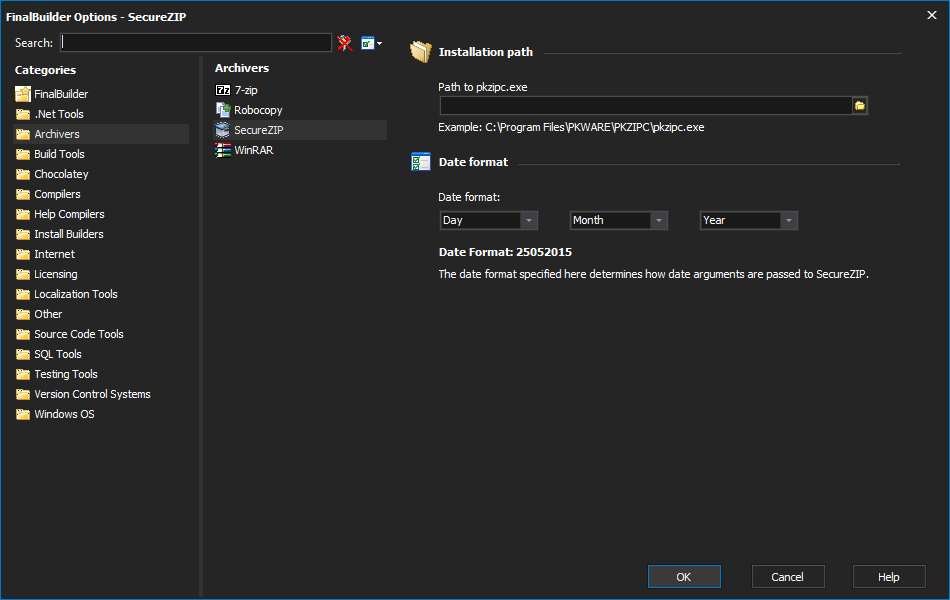Select the FinalBuilder category label
950x600 pixels.
[61, 94]
